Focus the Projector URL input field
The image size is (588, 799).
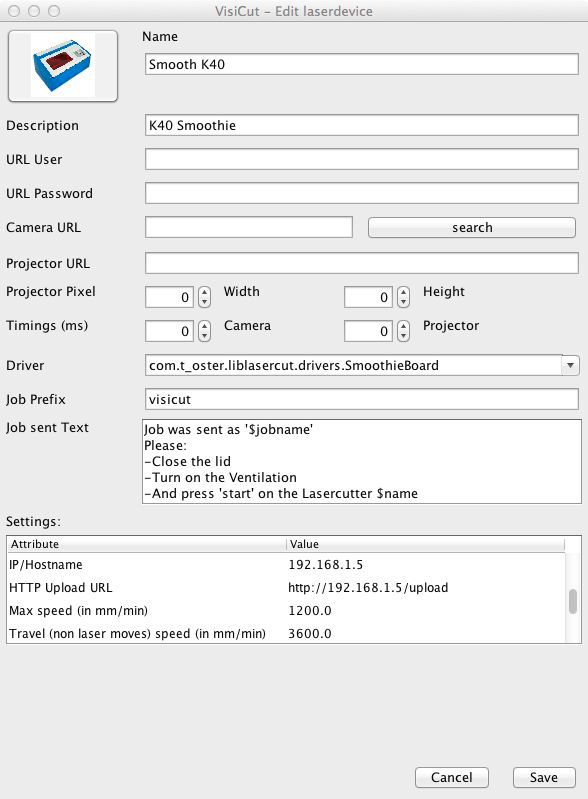(x=362, y=263)
